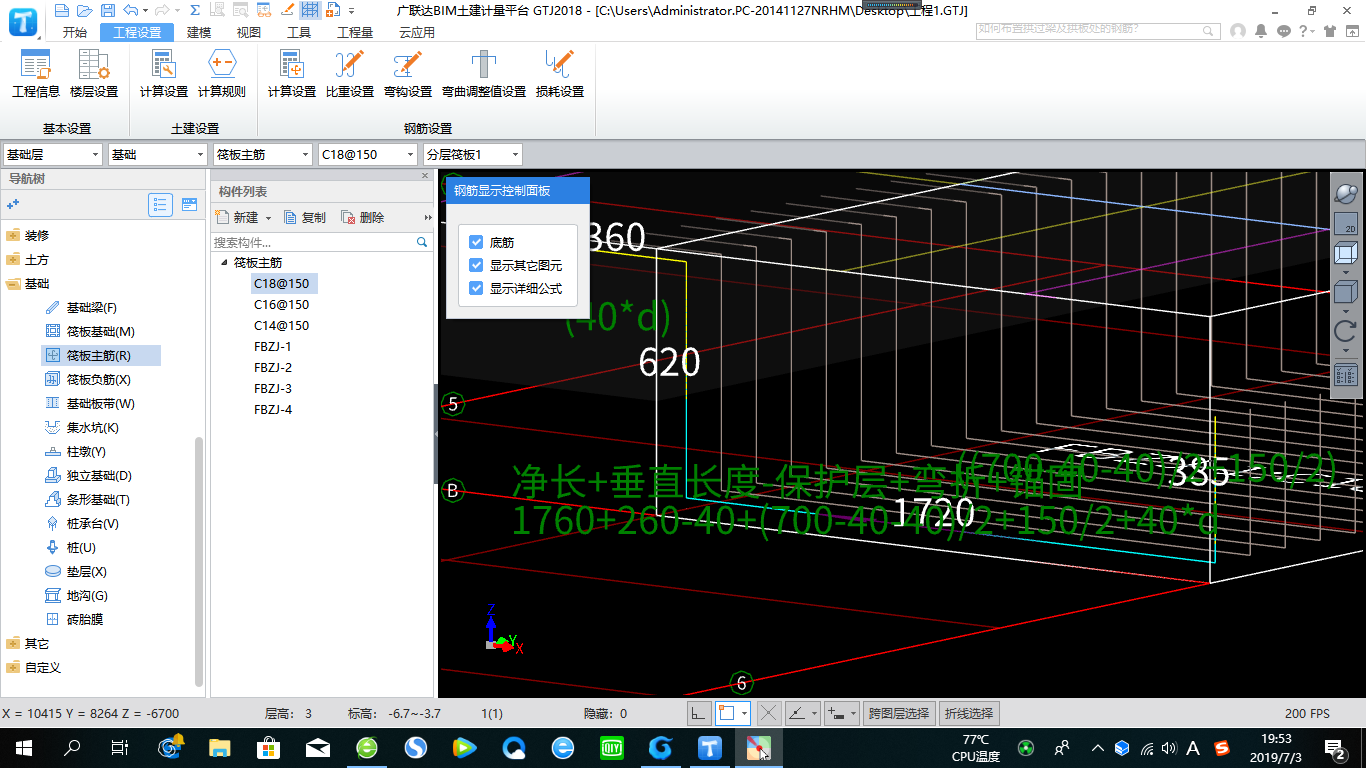Select FBZJ-4 in the component list
Screen dimensions: 1366x768
click(x=273, y=409)
